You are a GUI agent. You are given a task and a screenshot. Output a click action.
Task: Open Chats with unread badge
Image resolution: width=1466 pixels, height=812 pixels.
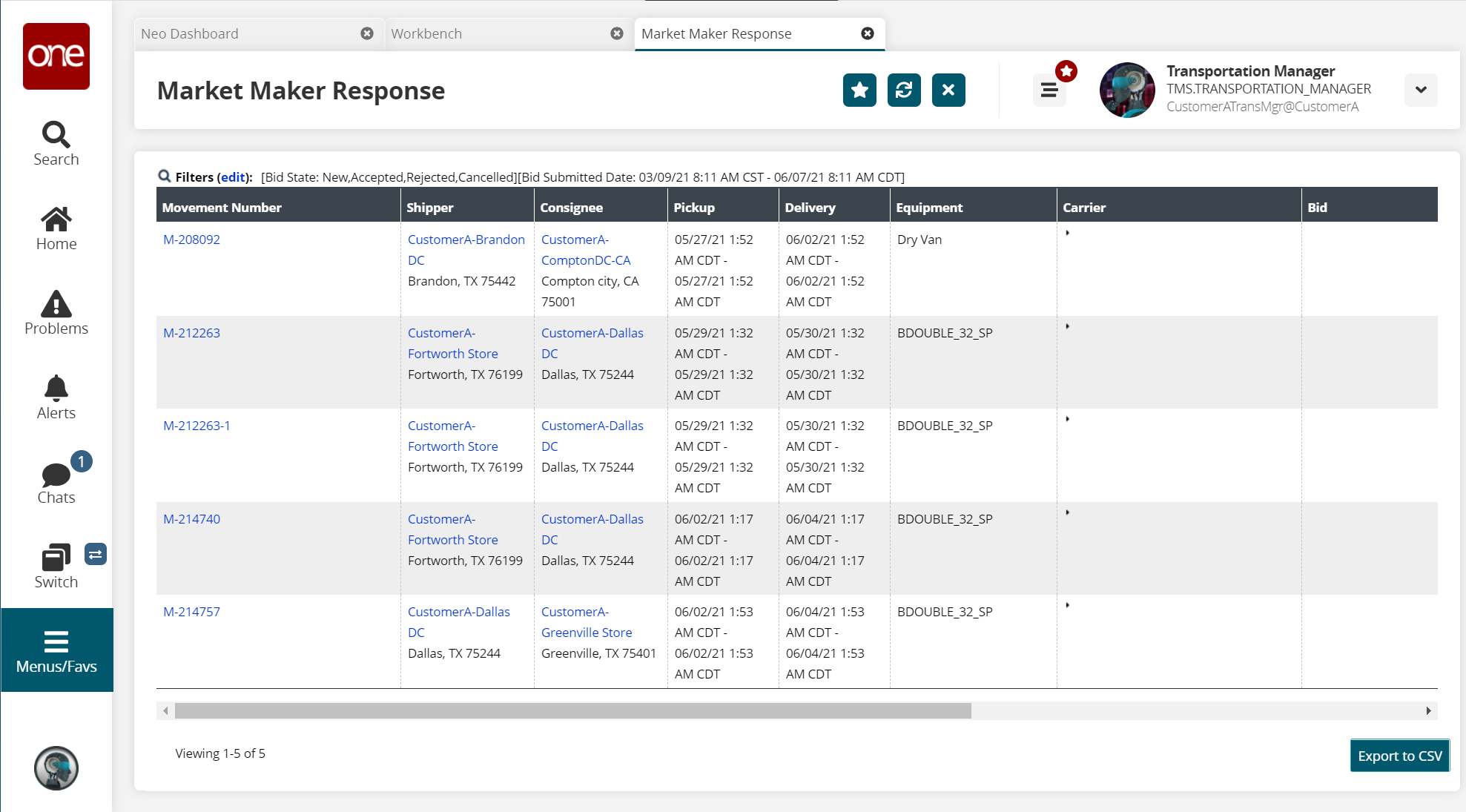[56, 482]
